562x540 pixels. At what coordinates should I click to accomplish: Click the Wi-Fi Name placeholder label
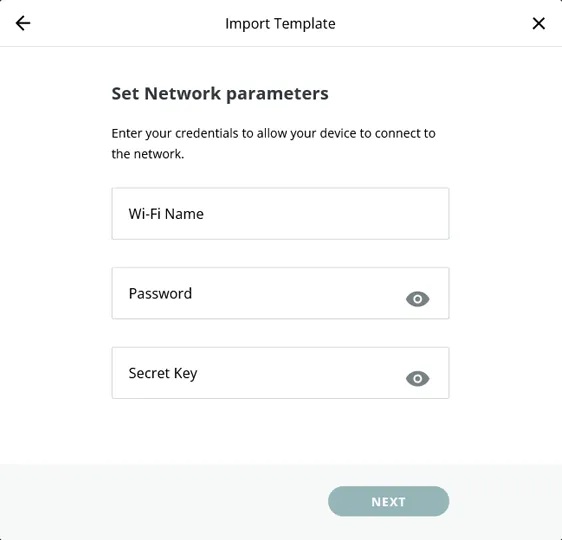pos(166,214)
